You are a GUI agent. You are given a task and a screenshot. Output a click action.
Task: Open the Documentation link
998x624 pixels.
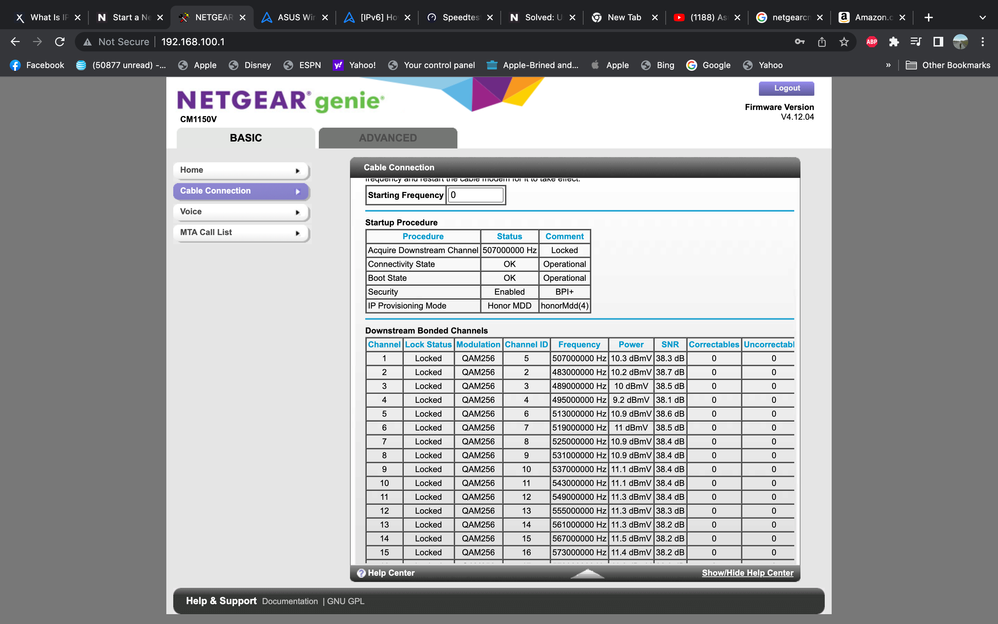coord(290,601)
